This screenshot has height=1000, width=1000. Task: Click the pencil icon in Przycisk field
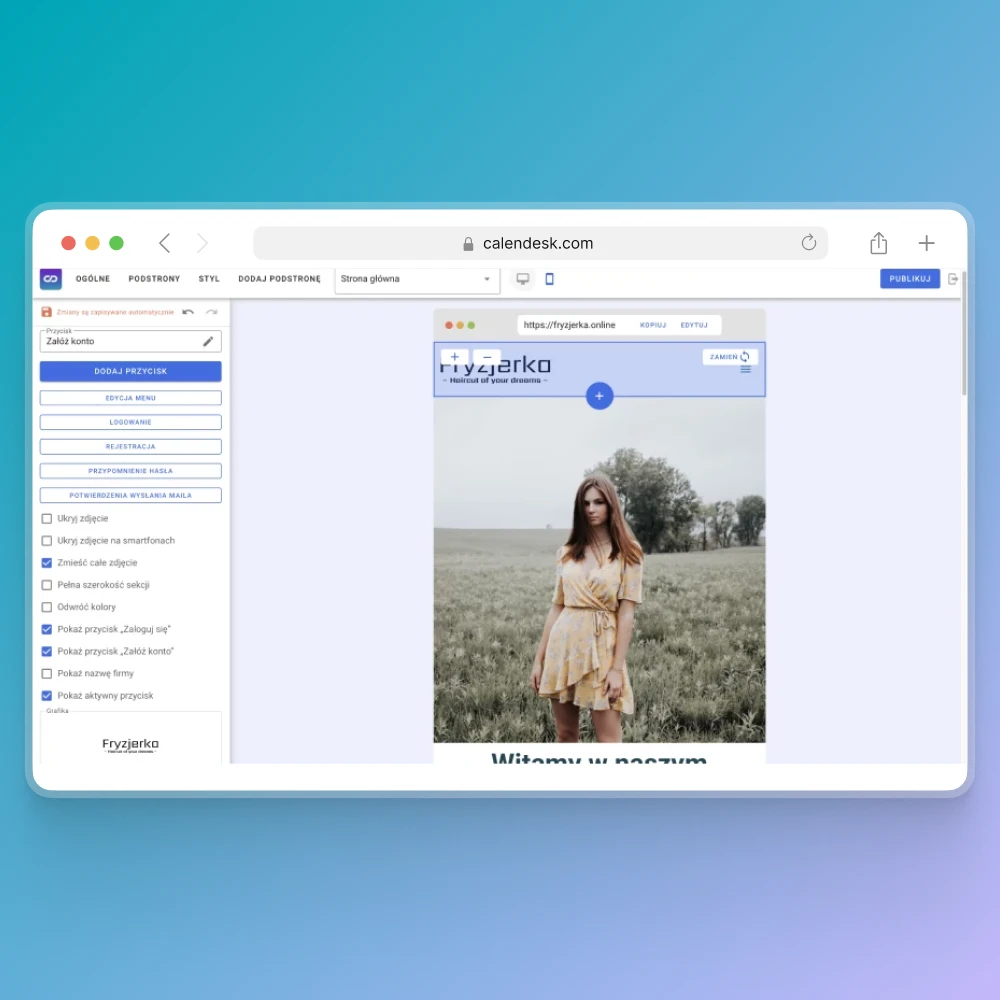(208, 341)
